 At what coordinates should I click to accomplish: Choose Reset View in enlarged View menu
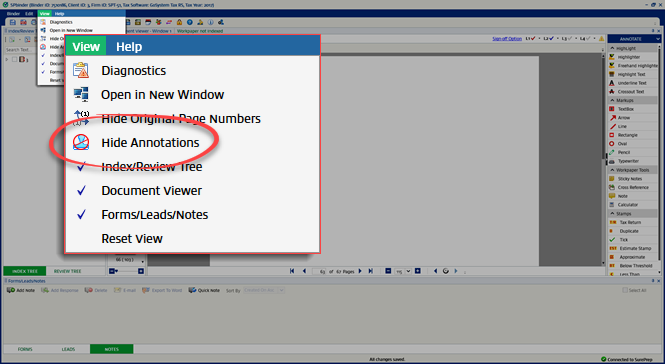[x=132, y=238]
